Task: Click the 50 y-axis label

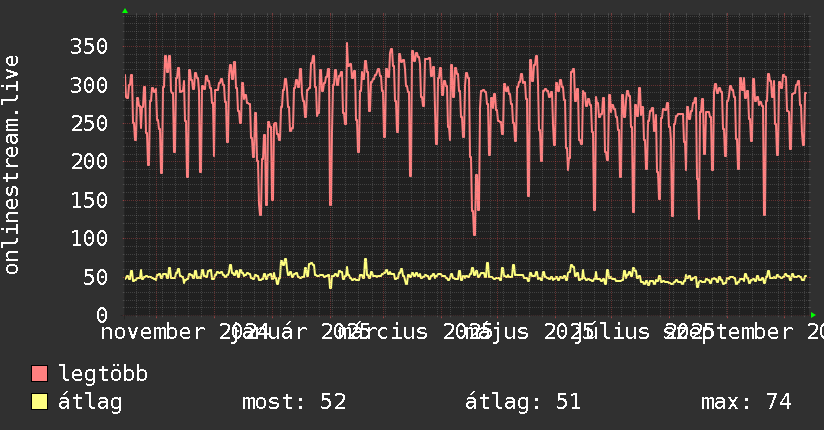Action: tap(95, 277)
